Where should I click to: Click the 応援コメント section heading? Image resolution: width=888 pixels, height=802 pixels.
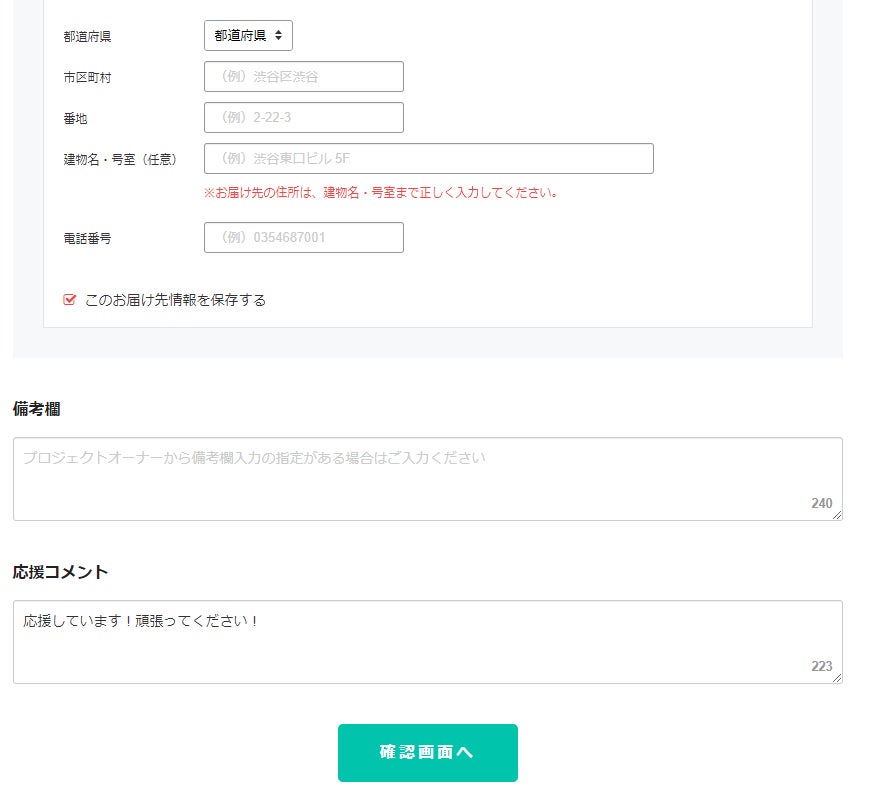[60, 572]
